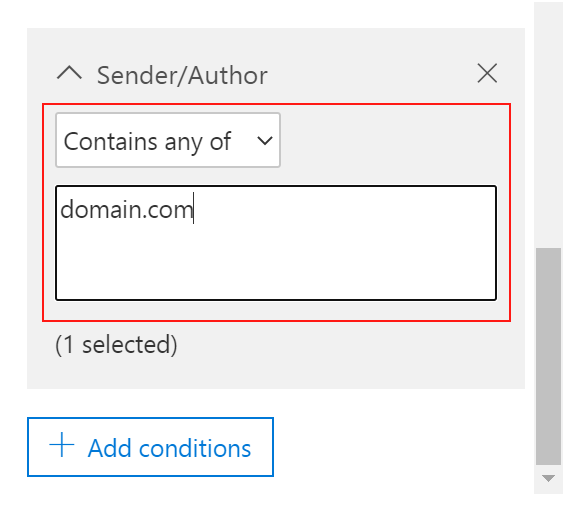
Task: Click gray header area between title and X
Action: click(371, 75)
